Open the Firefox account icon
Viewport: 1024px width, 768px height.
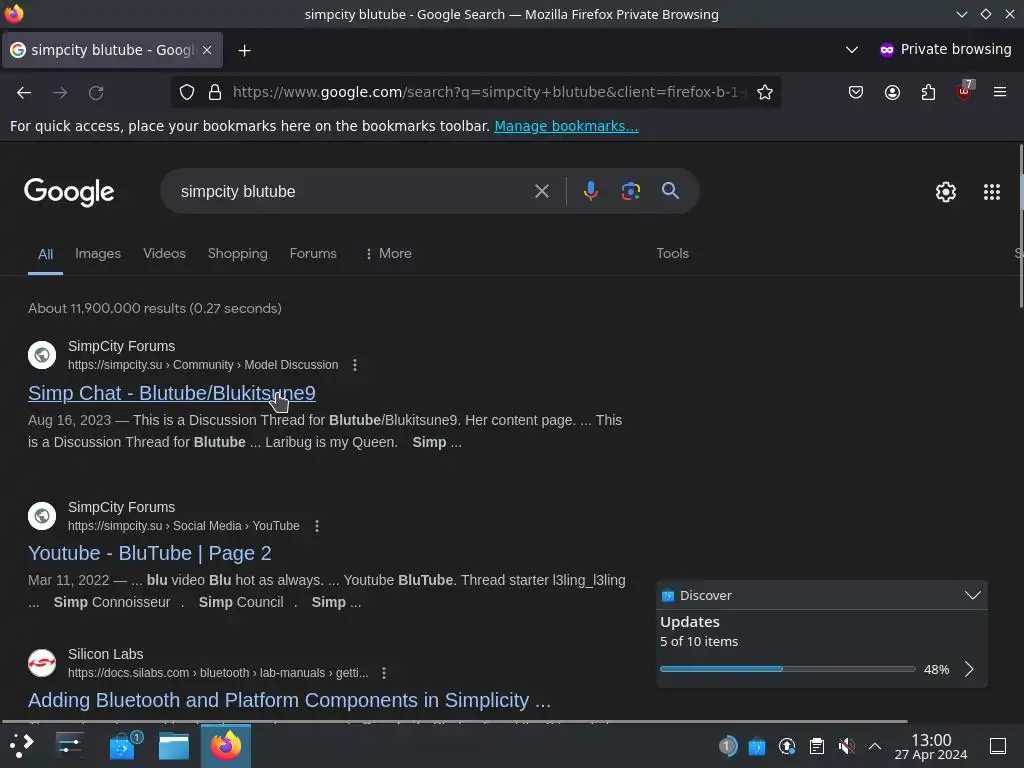click(x=892, y=92)
